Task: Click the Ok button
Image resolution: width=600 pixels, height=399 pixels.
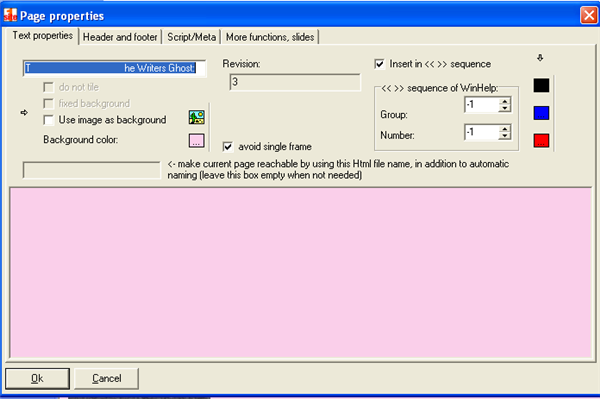Action: tap(37, 378)
